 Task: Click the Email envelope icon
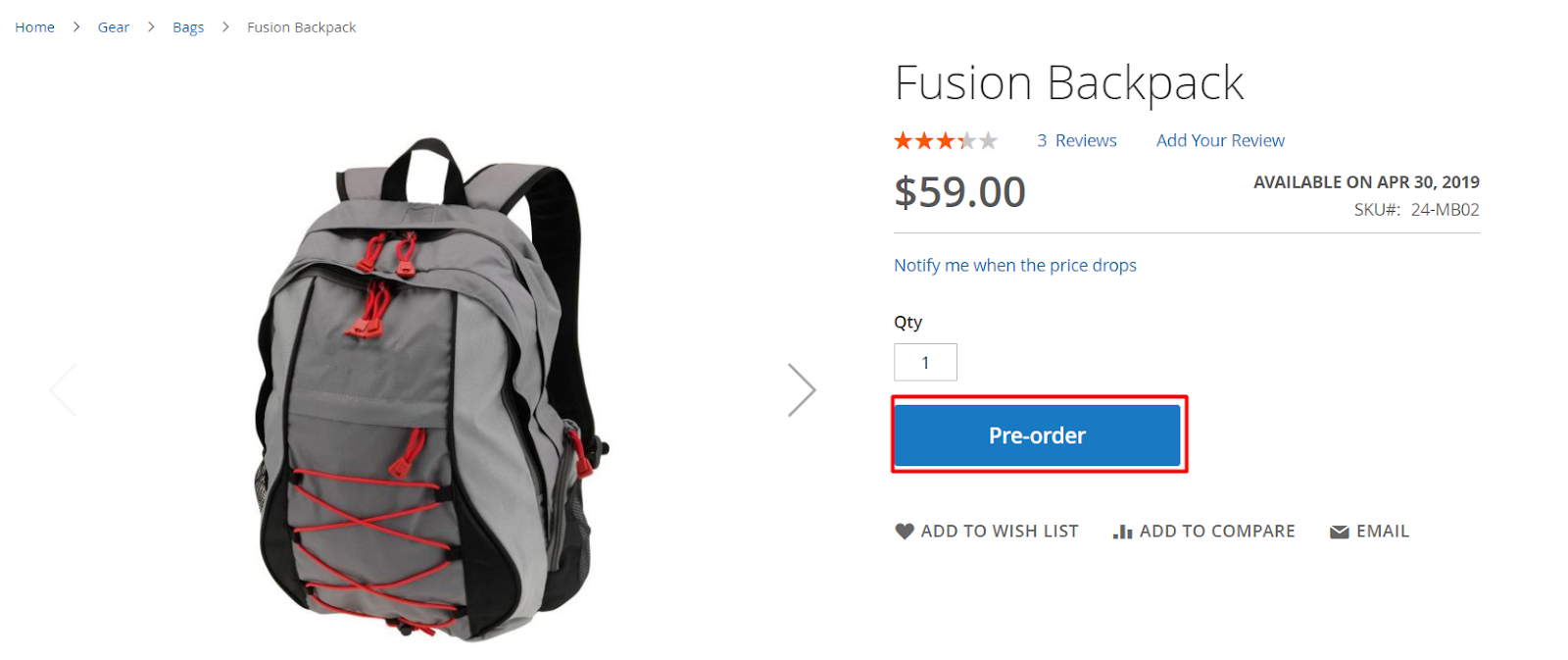click(x=1339, y=532)
